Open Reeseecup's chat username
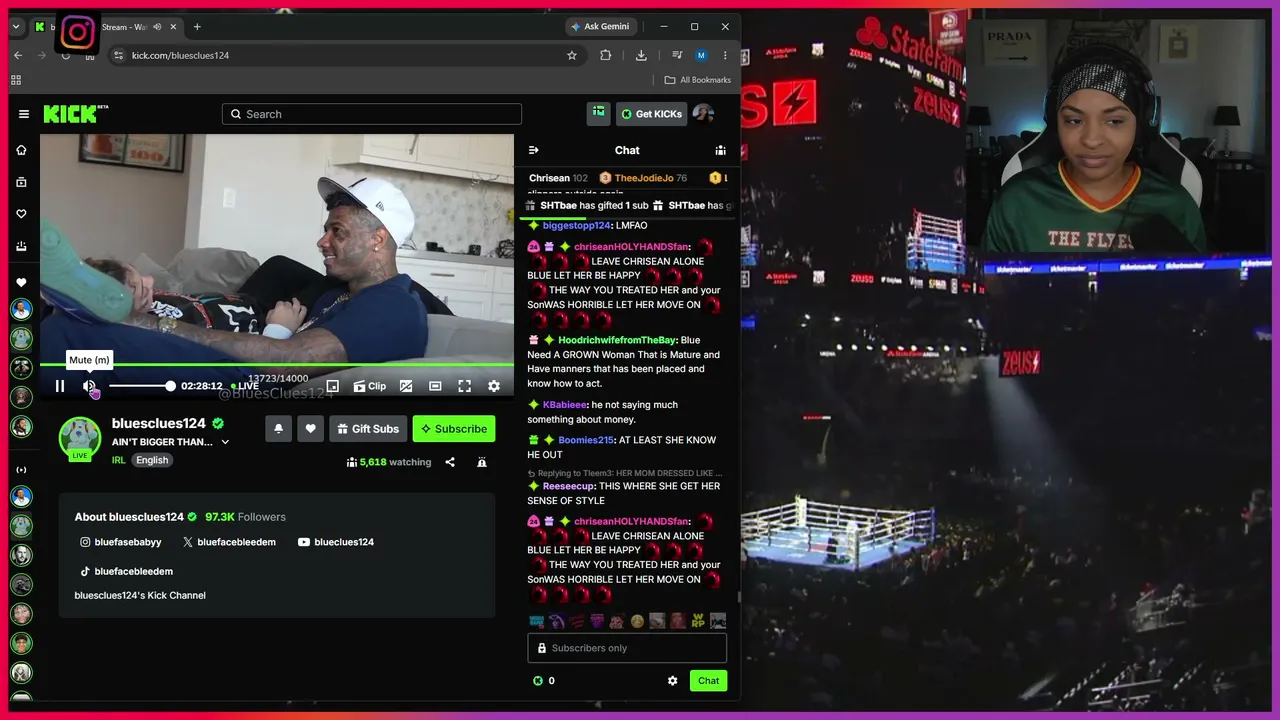The width and height of the screenshot is (1280, 720). (x=569, y=486)
